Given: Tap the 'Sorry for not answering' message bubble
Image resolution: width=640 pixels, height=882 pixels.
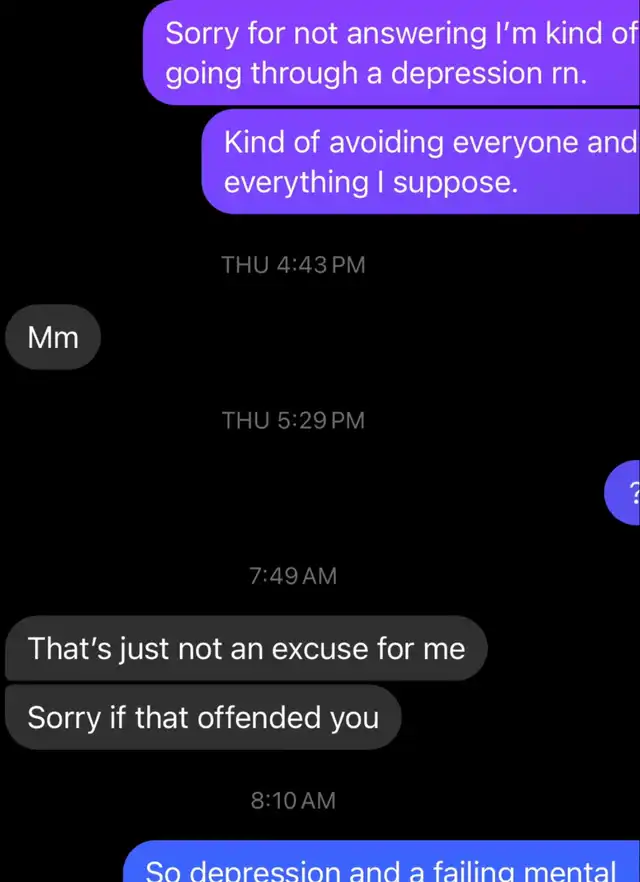Looking at the screenshot, I should pyautogui.click(x=391, y=52).
